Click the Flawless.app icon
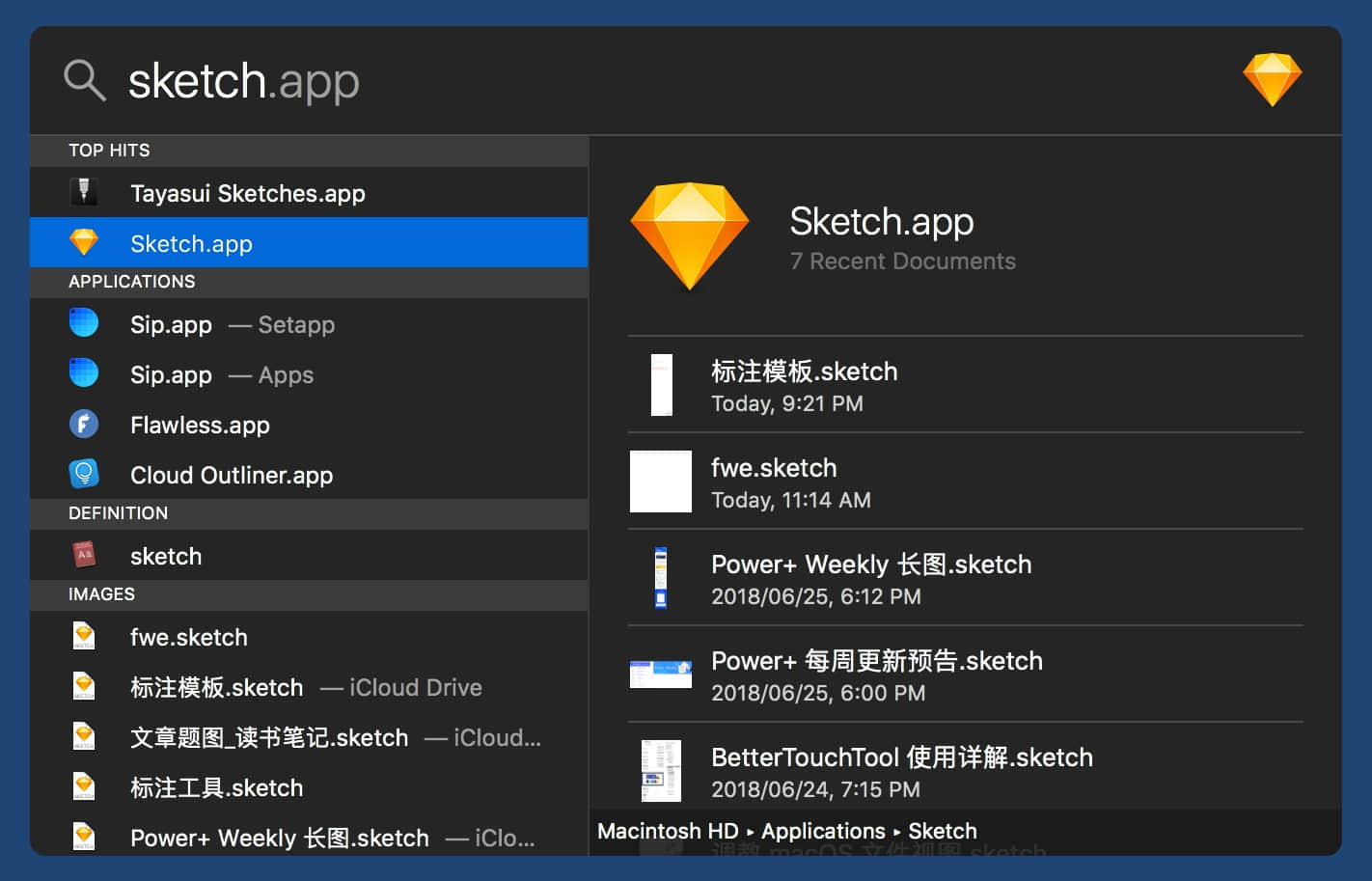1372x881 pixels. pyautogui.click(x=84, y=424)
